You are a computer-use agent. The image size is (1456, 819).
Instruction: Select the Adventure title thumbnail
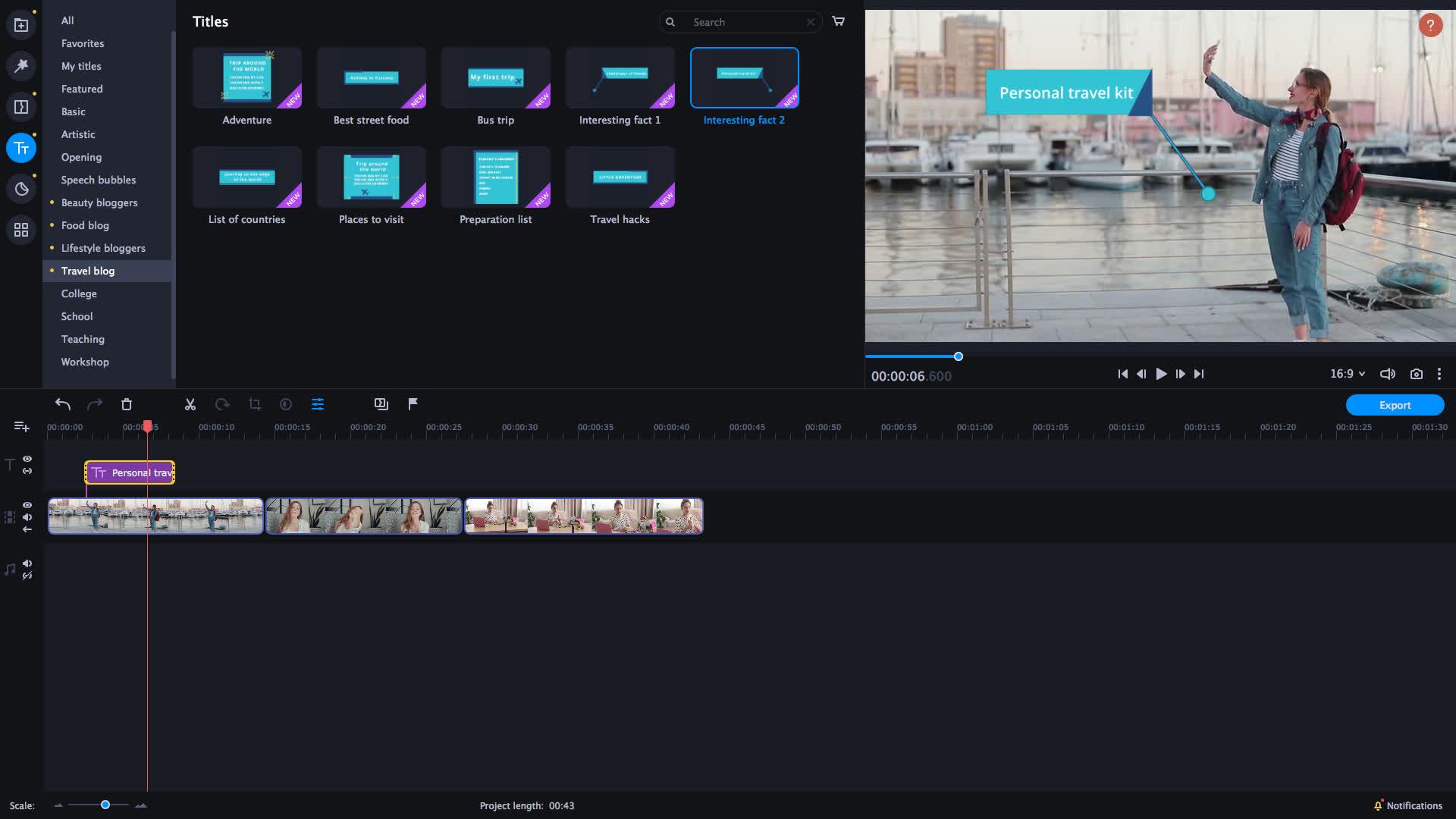[x=247, y=78]
